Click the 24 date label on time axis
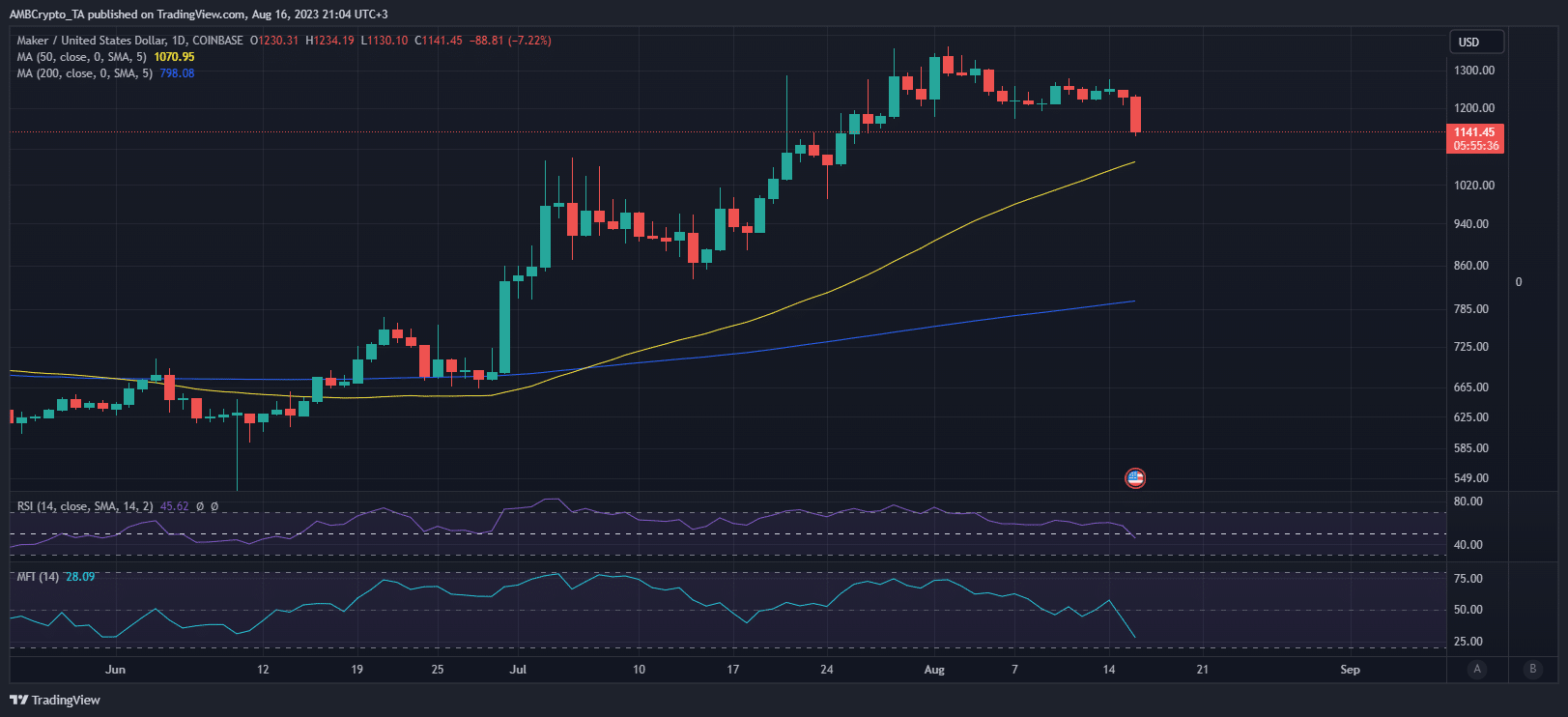Image resolution: width=1568 pixels, height=717 pixels. coord(827,670)
